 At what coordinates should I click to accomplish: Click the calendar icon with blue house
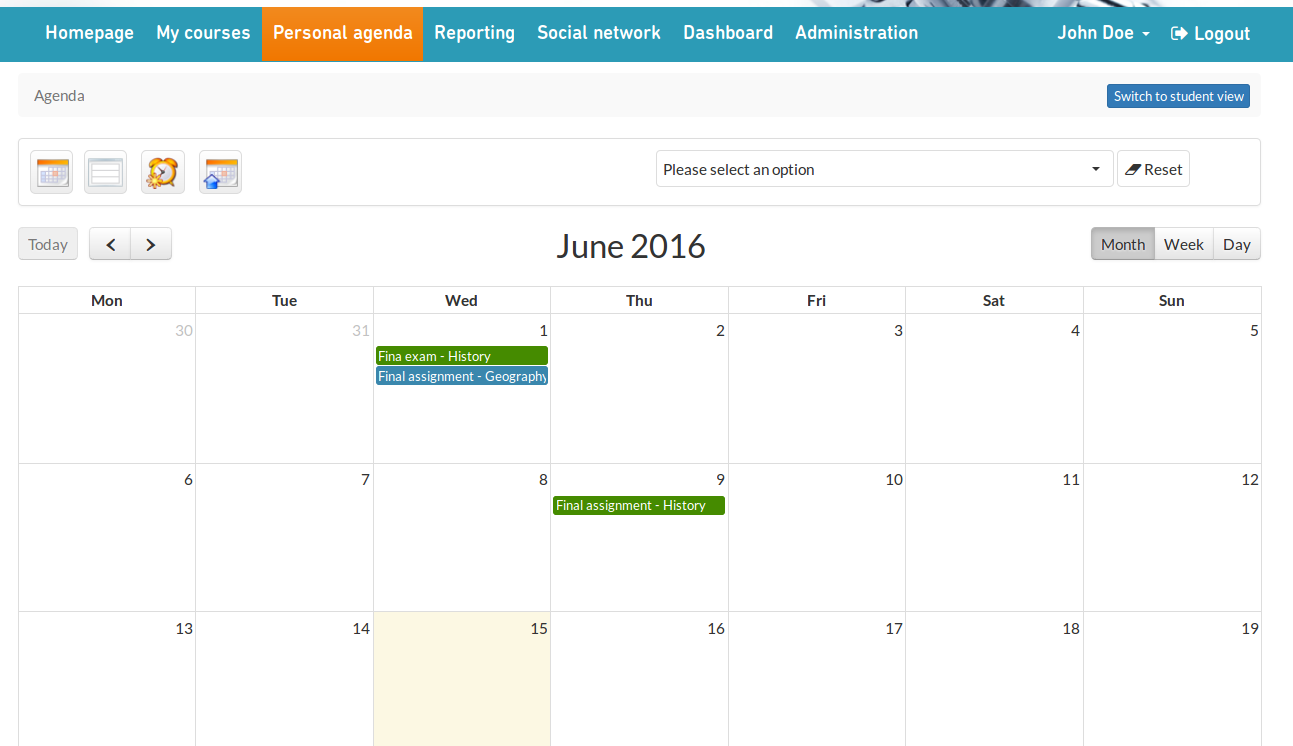tap(220, 172)
